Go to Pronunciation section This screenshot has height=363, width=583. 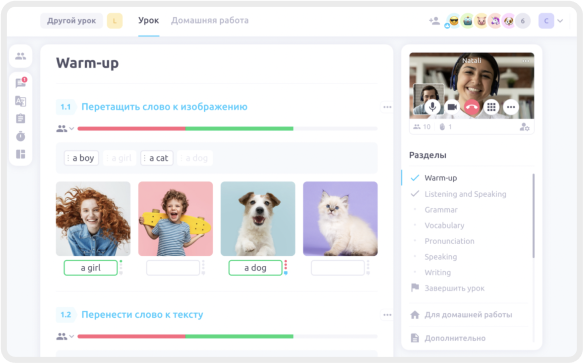coord(449,241)
